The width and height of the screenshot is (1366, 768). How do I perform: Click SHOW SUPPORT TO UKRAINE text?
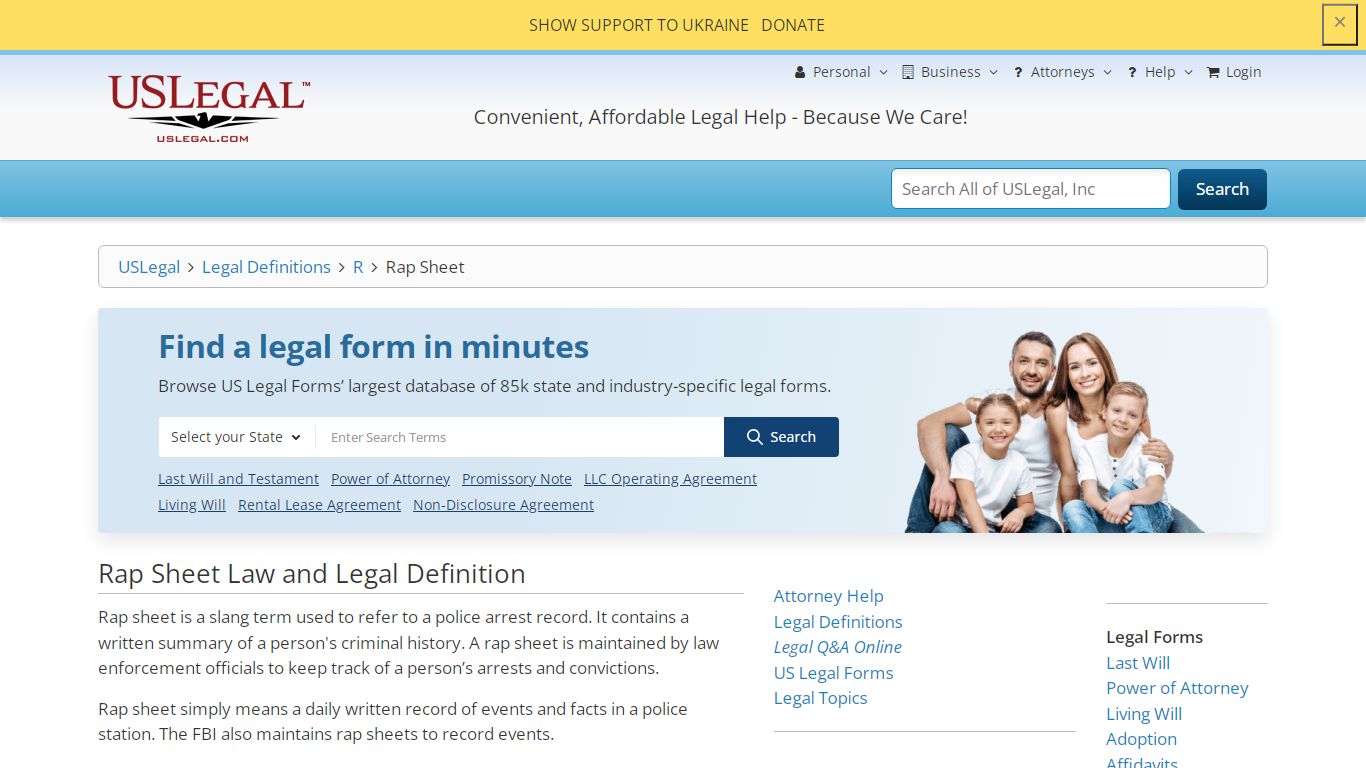tap(639, 25)
